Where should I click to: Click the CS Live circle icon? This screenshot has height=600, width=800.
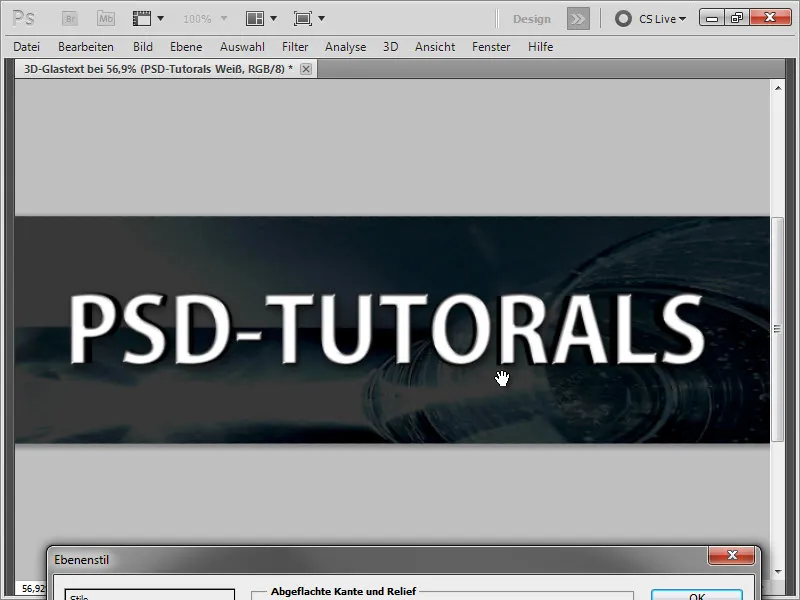click(623, 19)
